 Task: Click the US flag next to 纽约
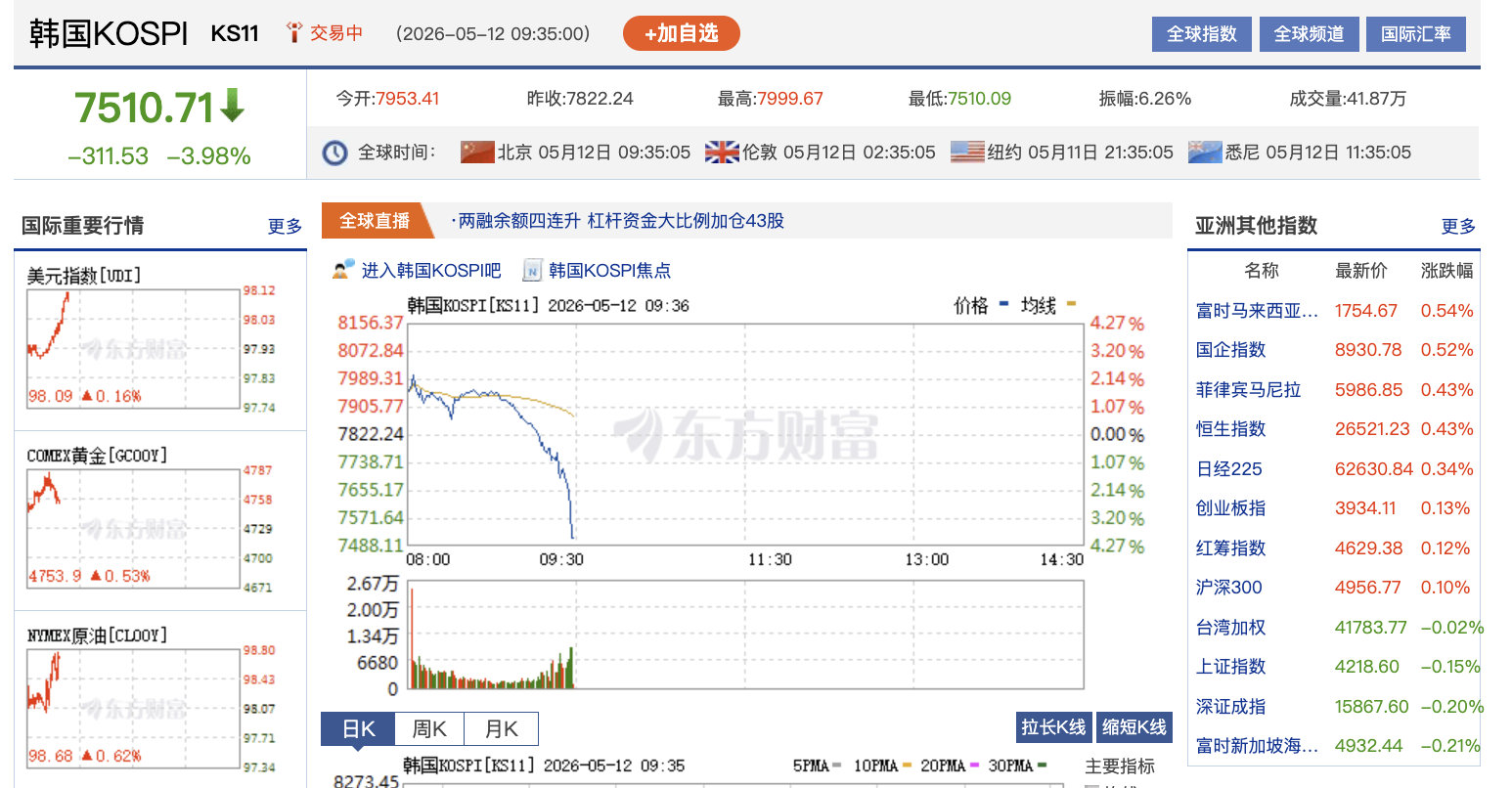(967, 152)
